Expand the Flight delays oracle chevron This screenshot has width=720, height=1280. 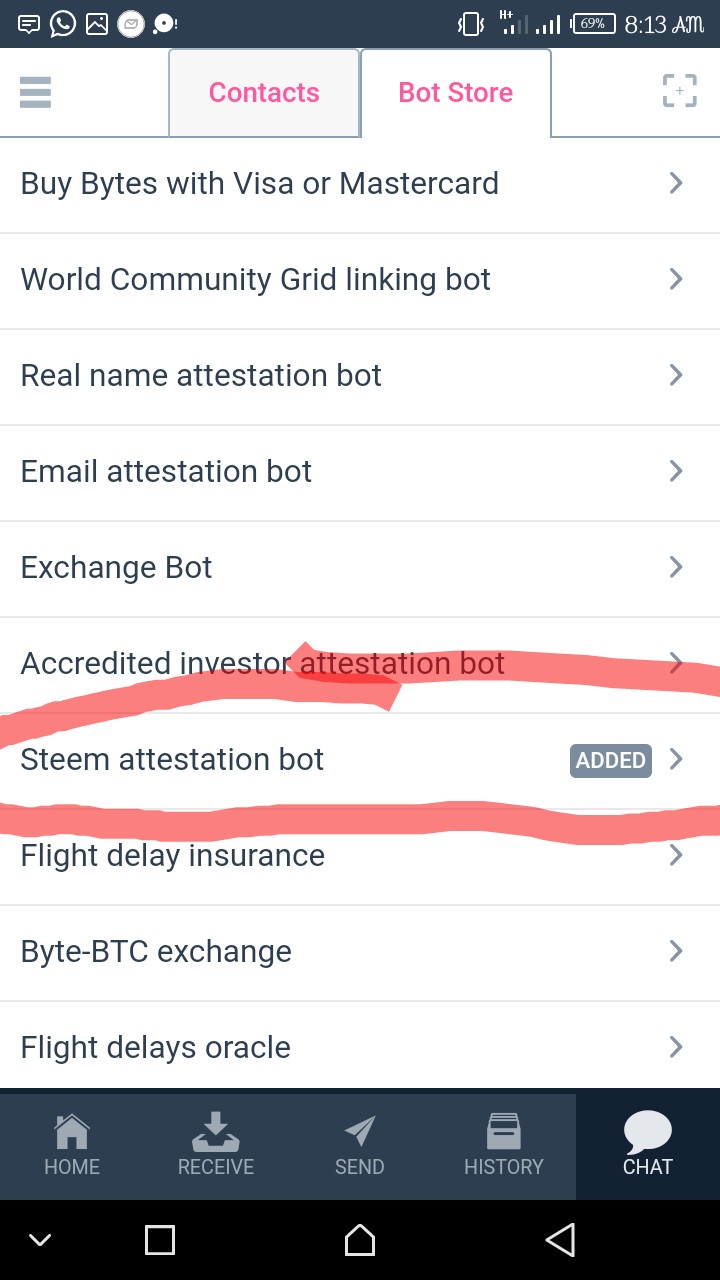click(x=676, y=1047)
